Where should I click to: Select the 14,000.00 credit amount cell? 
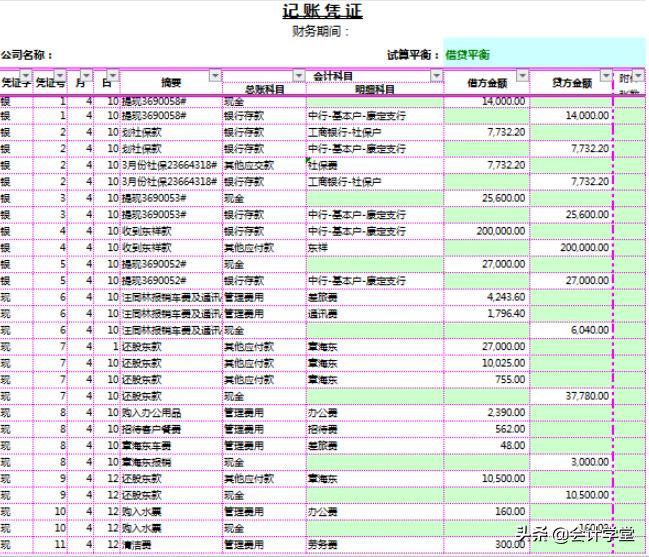pyautogui.click(x=572, y=115)
